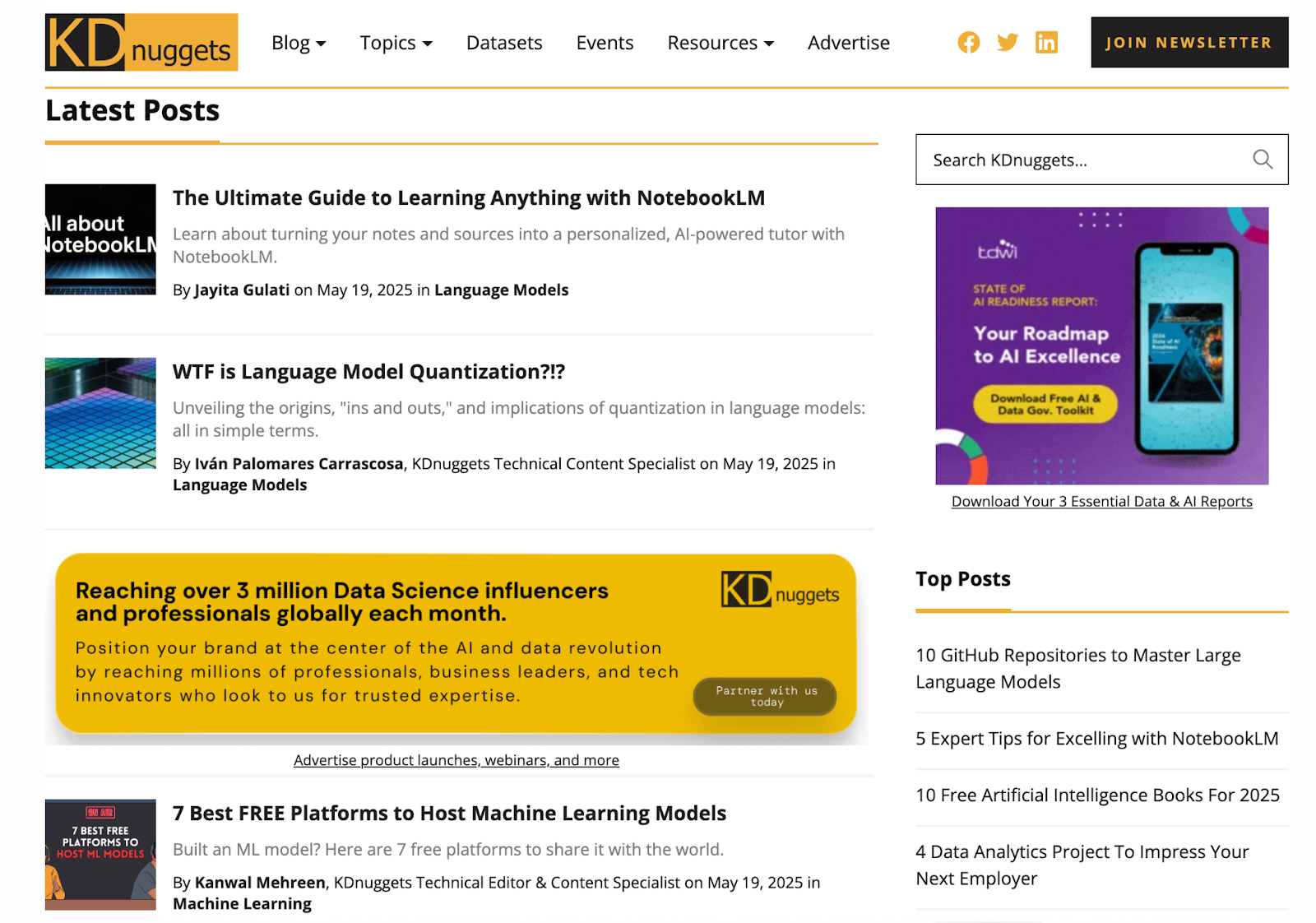
Task: Open the Twitter icon in header
Action: (1007, 43)
